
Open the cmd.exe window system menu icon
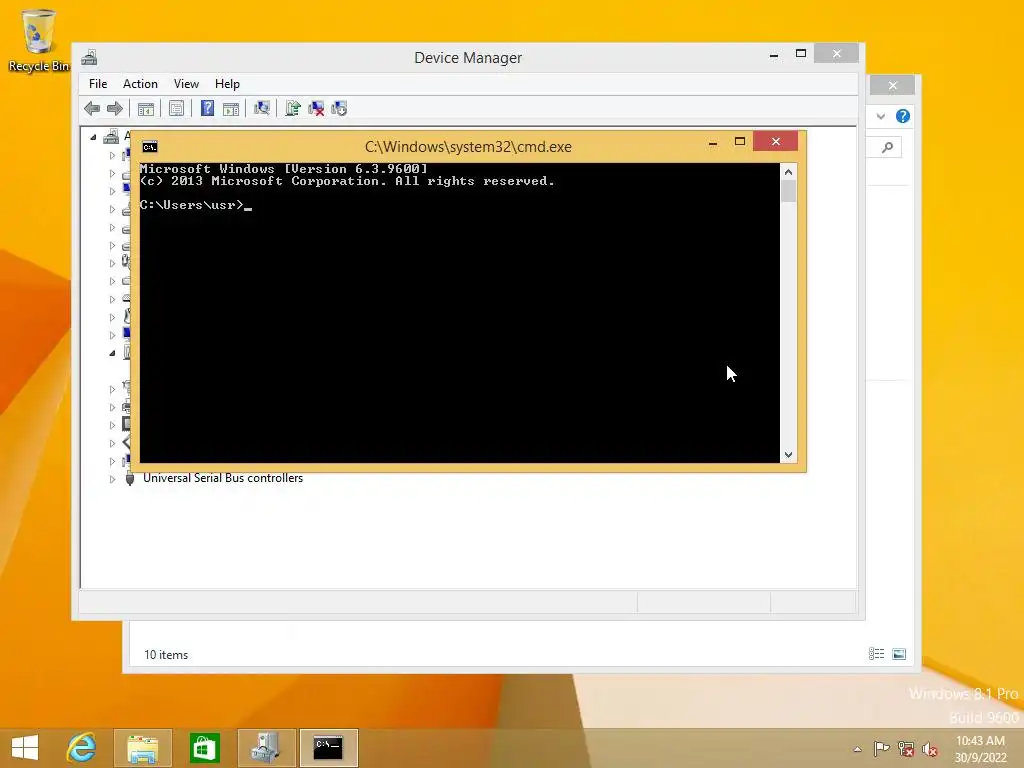[150, 147]
